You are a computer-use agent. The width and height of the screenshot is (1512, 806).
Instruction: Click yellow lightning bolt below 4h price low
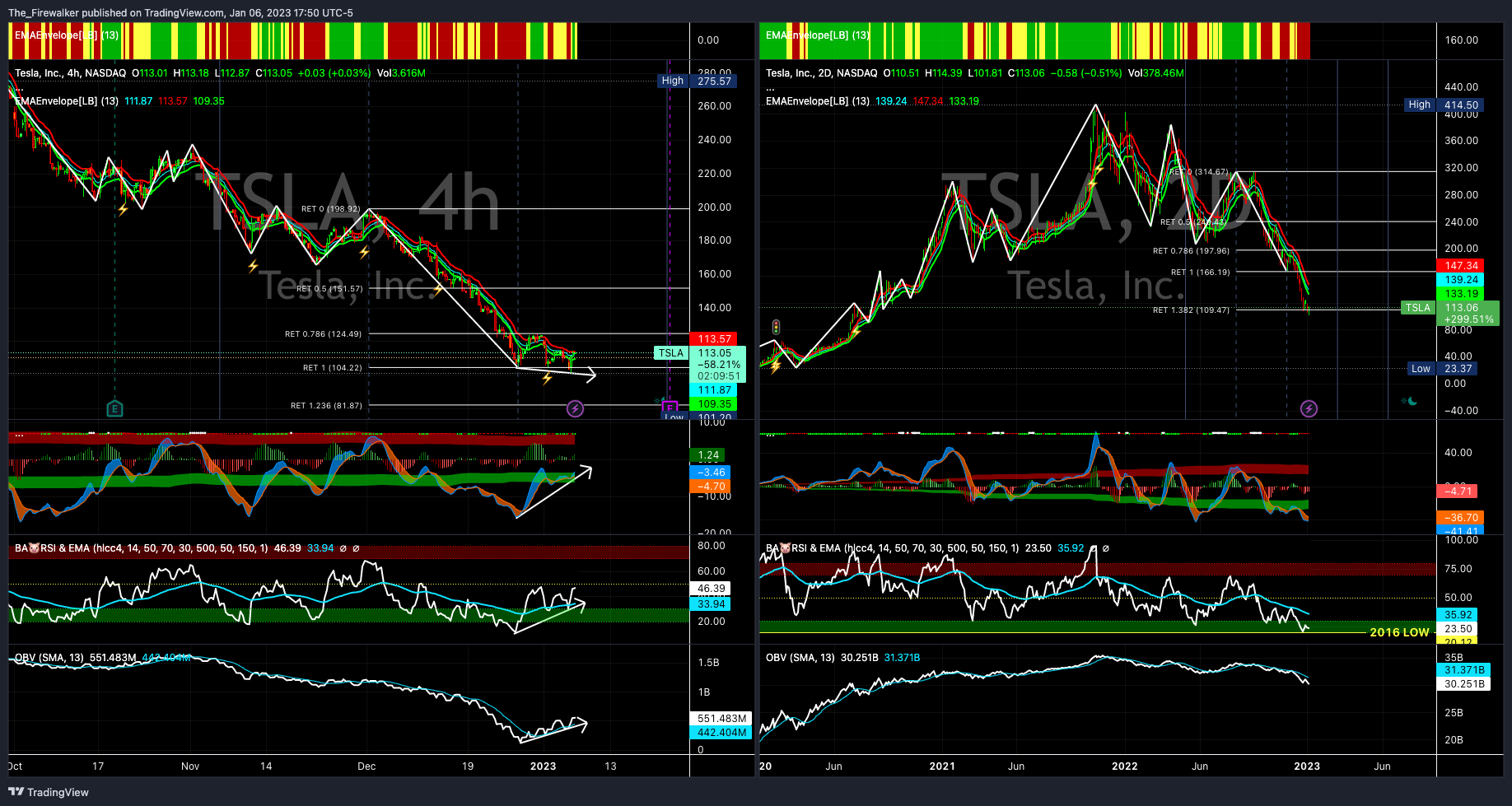pos(547,378)
